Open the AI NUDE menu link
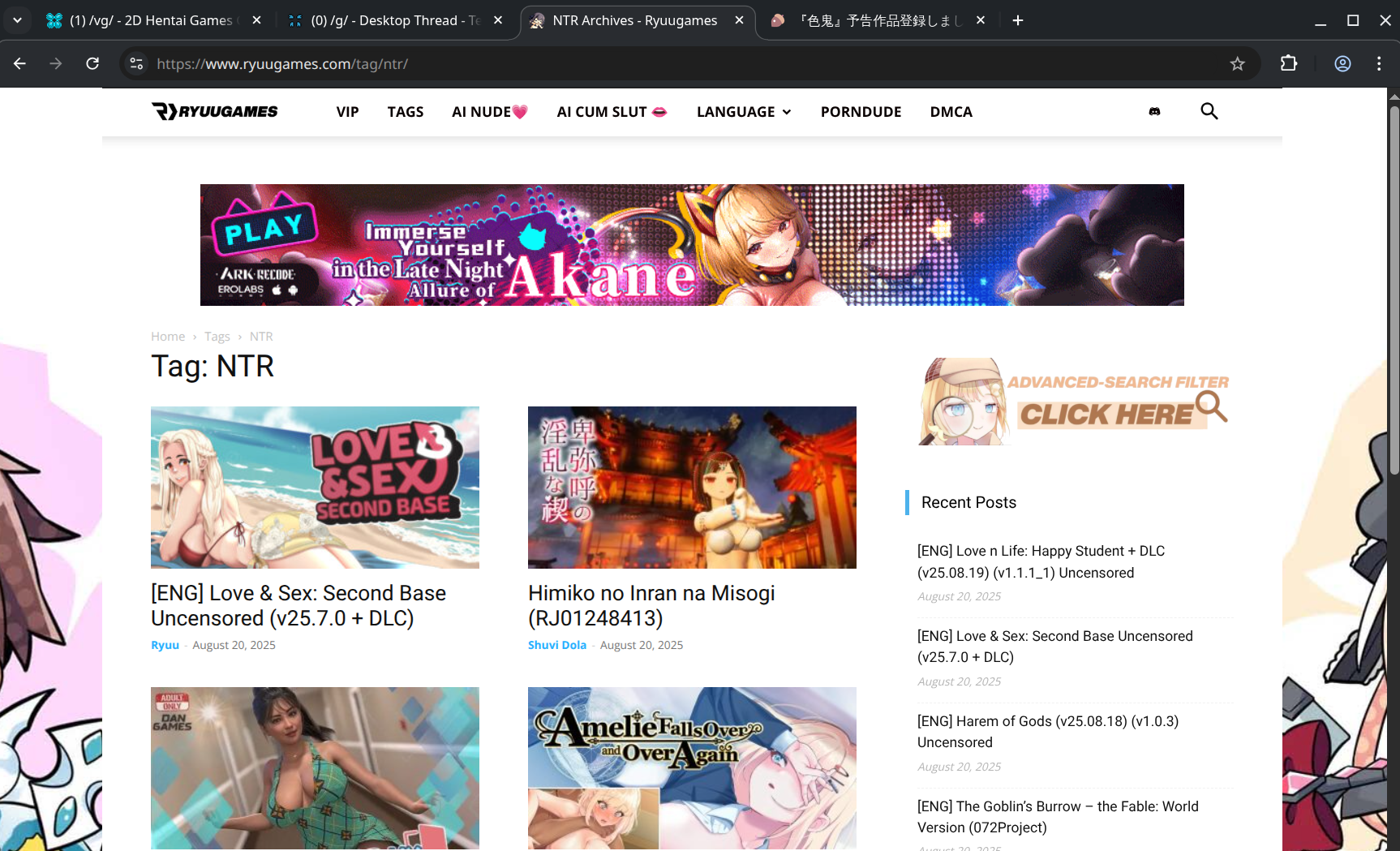This screenshot has width=1400, height=851. [x=490, y=112]
